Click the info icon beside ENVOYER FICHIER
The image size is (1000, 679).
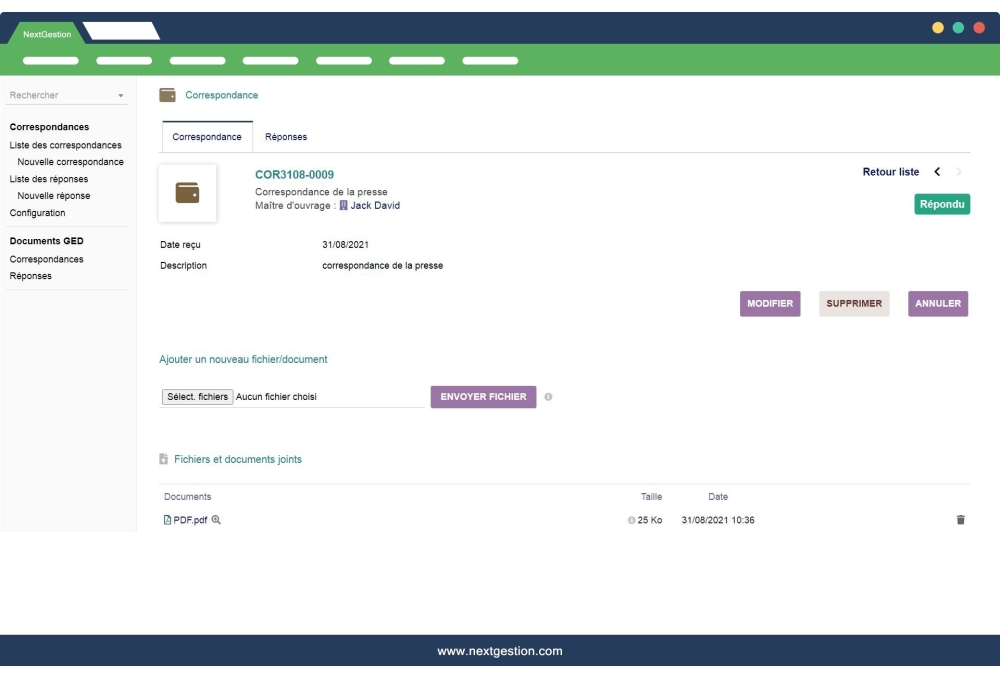[x=546, y=397]
